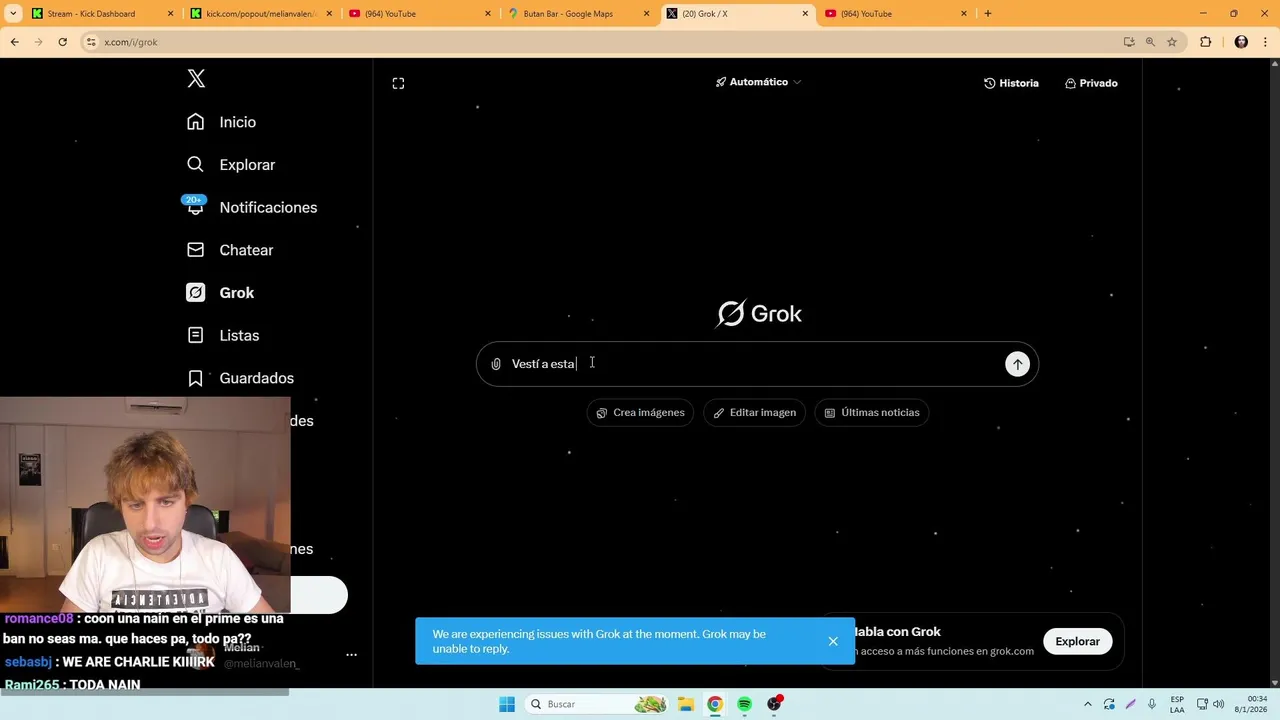Close the Butan Bar Google Maps tab
This screenshot has width=1280, height=720.
[646, 14]
